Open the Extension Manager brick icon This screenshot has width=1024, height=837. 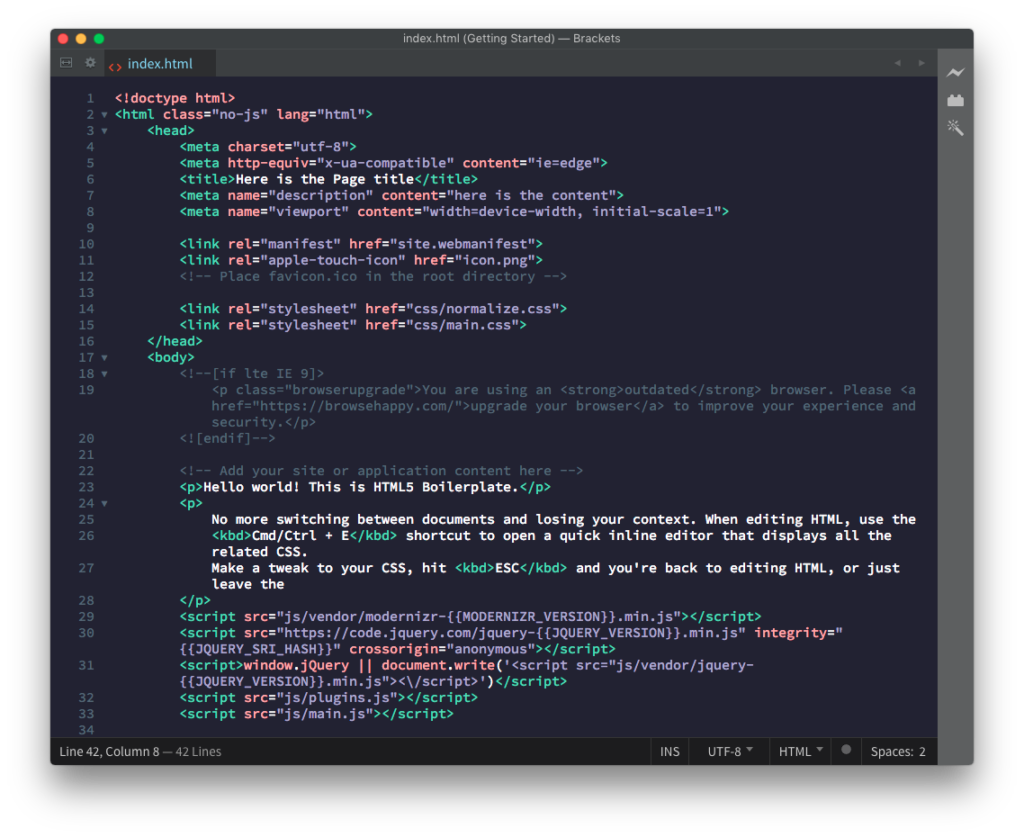coord(956,100)
